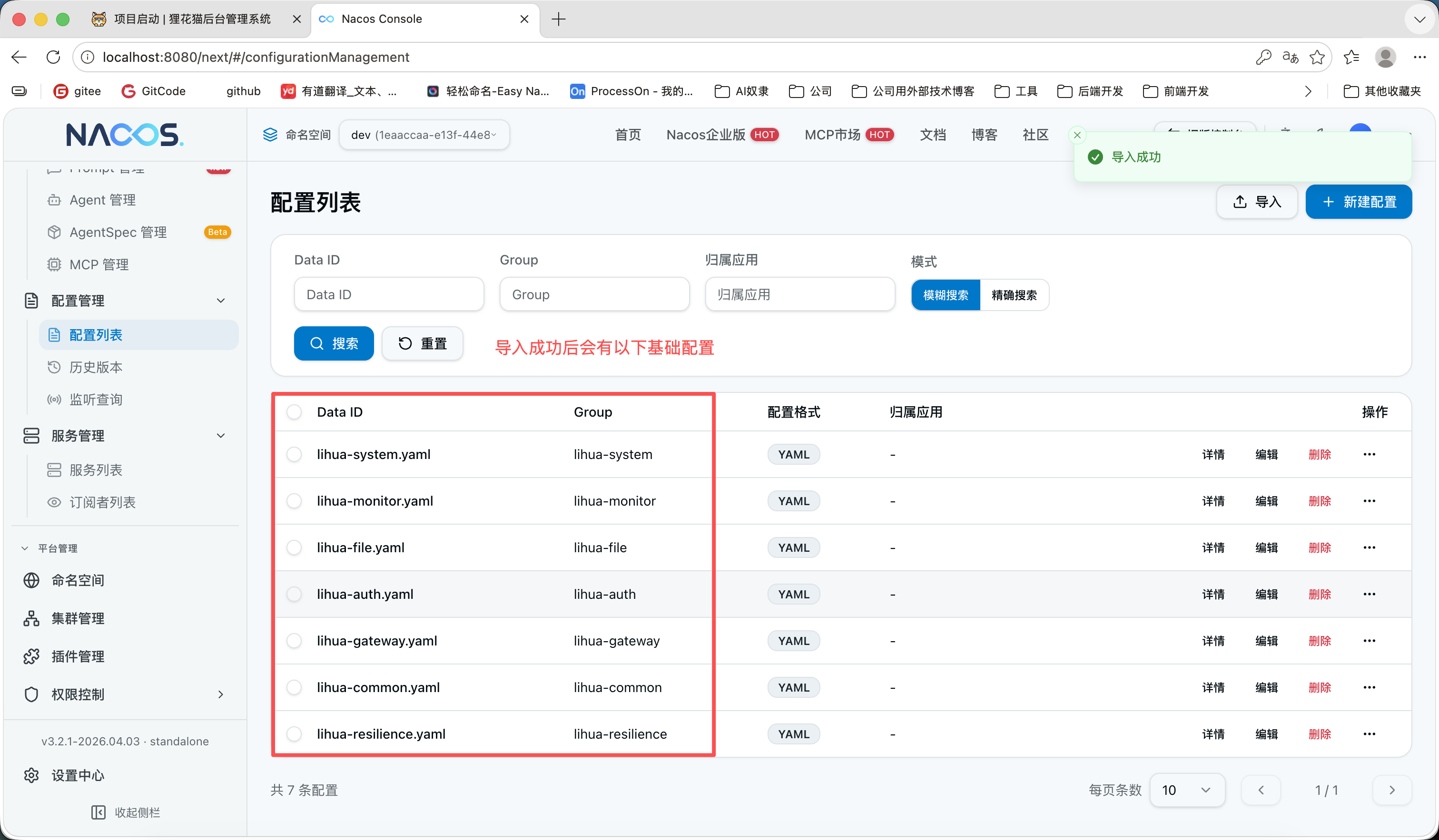Select the lihua-system.yaml row checkbox

click(x=294, y=454)
